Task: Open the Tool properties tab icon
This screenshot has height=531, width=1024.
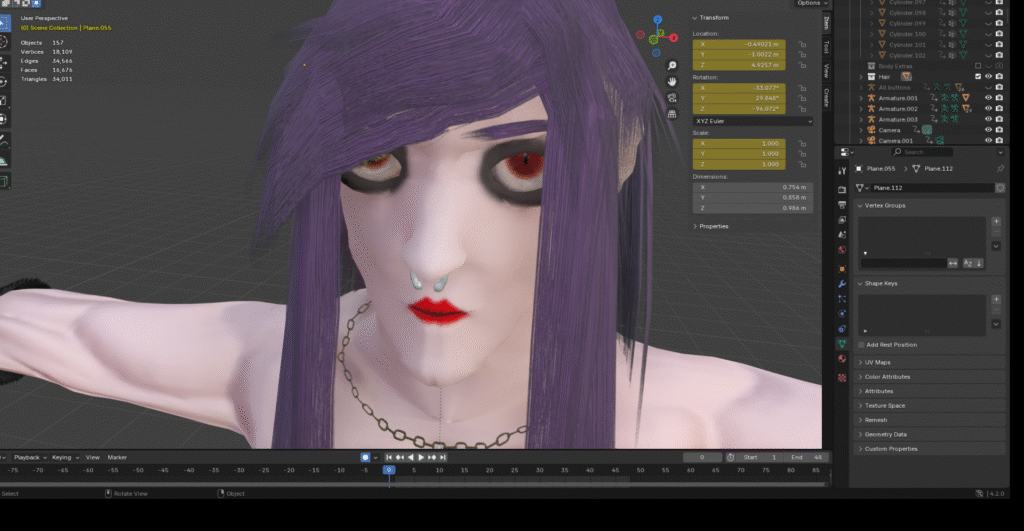Action: 842,170
